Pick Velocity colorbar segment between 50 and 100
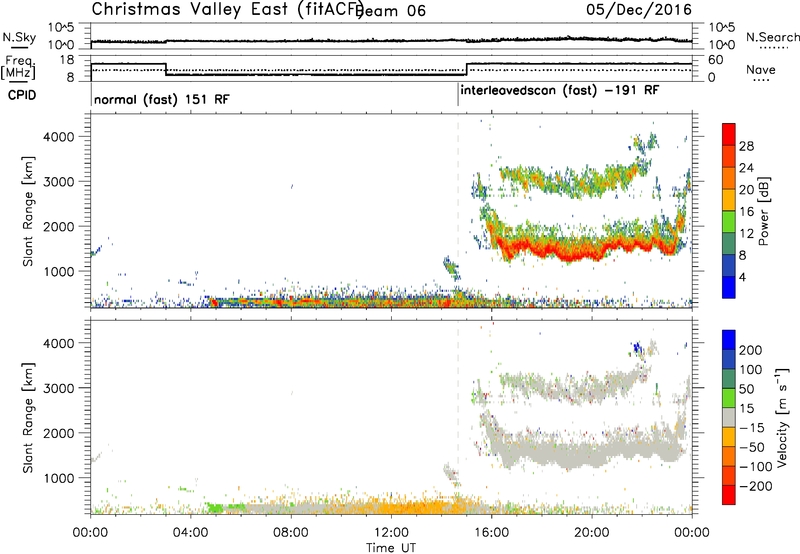 pos(729,379)
